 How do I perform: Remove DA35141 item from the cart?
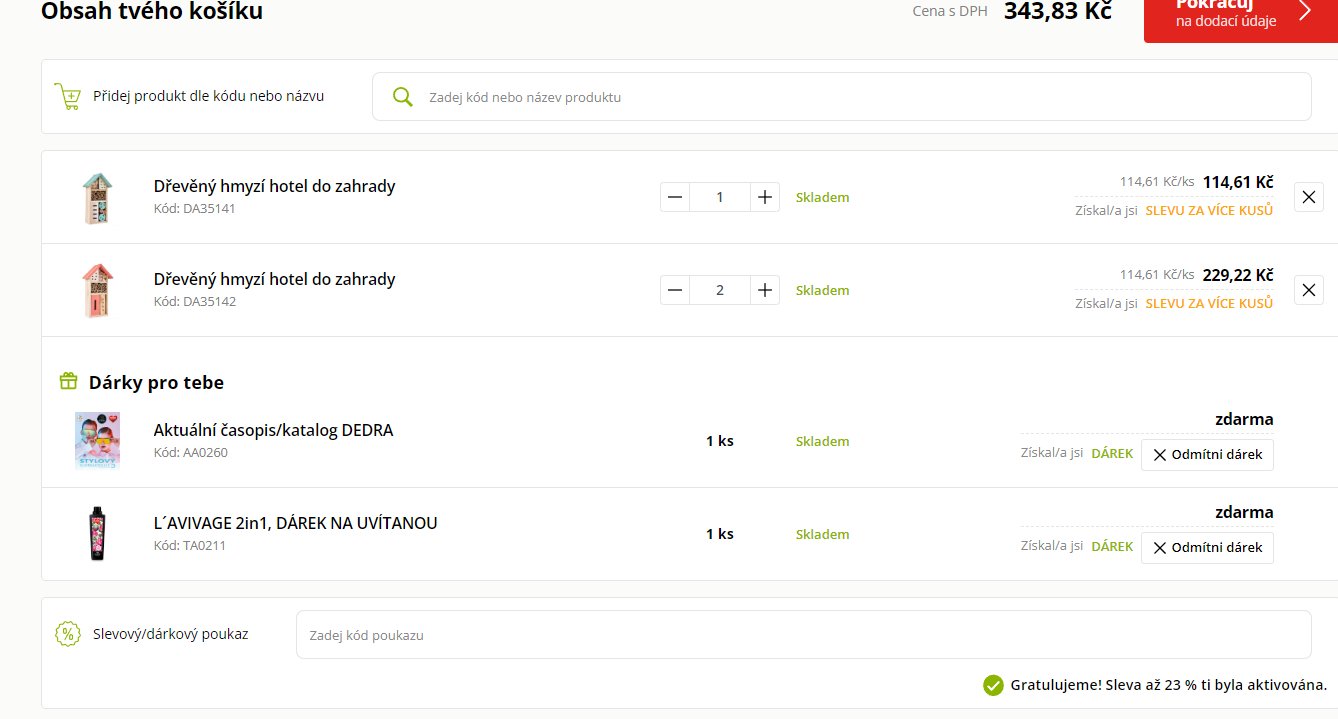pos(1309,197)
